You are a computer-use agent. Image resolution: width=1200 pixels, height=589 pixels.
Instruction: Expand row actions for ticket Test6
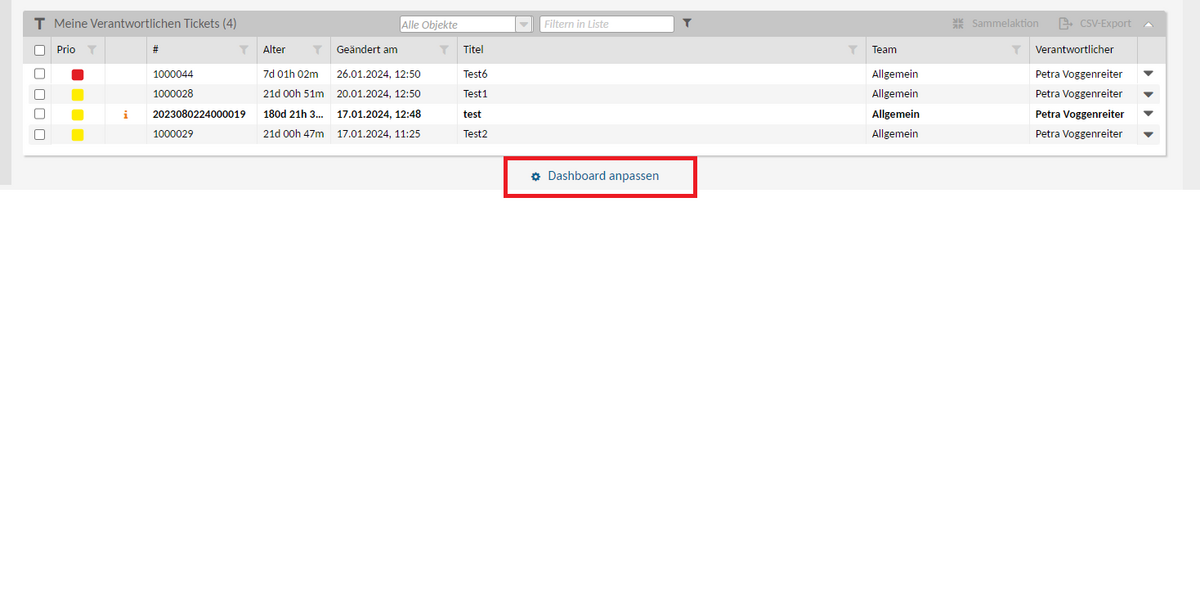coord(1148,74)
